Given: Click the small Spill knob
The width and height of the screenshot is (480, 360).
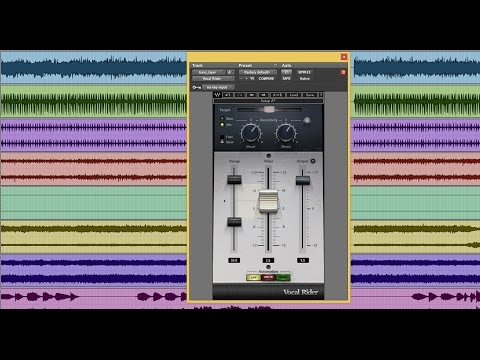Looking at the screenshot, I should point(307,120).
